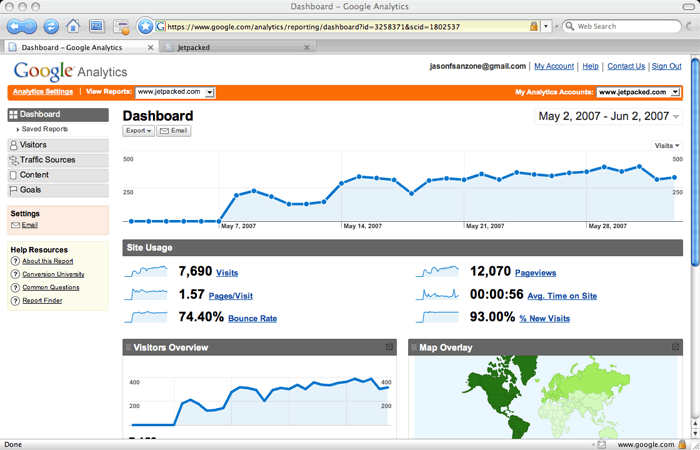
Task: Click the help icon beside Conversion University
Action: point(15,274)
